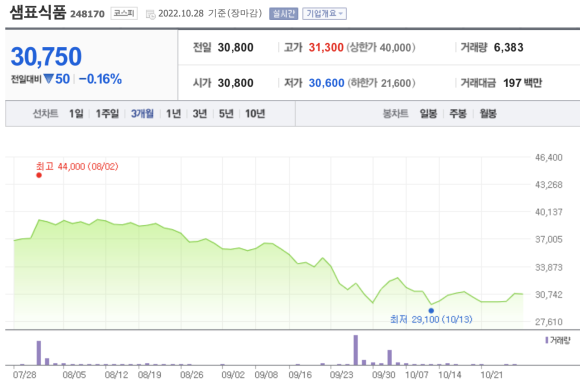This screenshot has width=580, height=392.
Task: Click the blue lowest-price dot marker
Action: (431, 311)
